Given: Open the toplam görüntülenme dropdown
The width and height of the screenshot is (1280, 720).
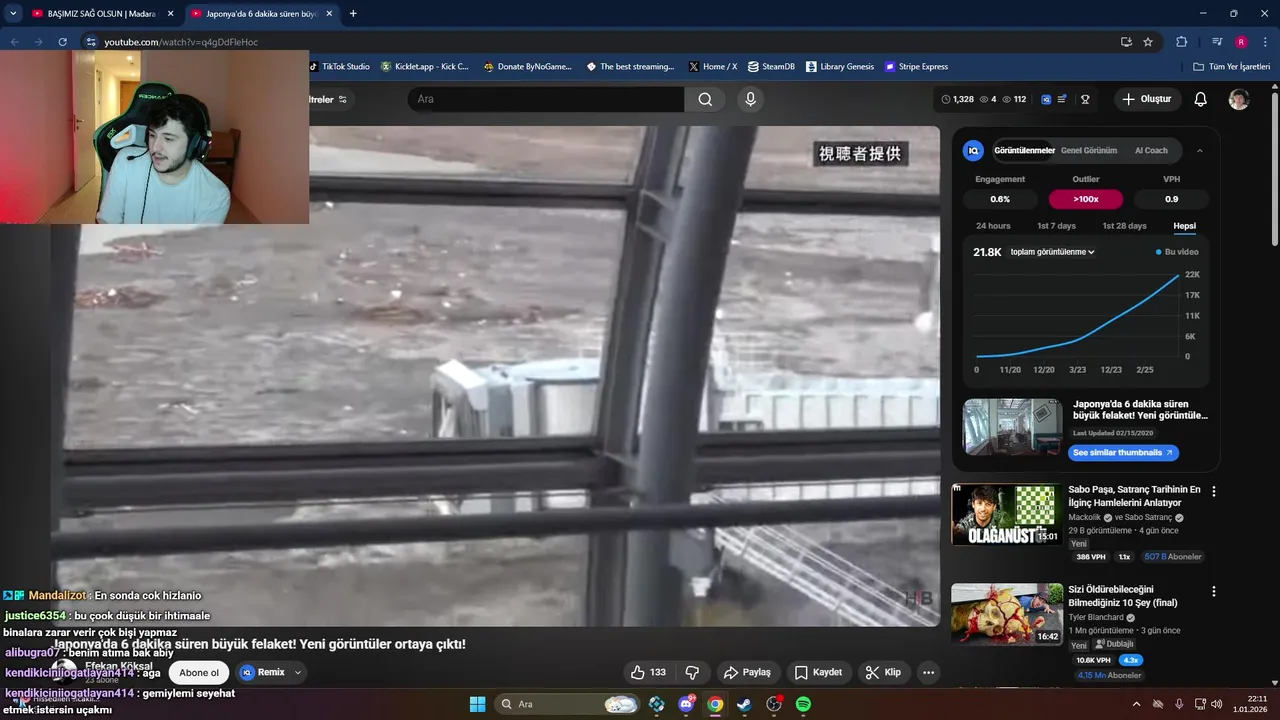Looking at the screenshot, I should click(1052, 252).
